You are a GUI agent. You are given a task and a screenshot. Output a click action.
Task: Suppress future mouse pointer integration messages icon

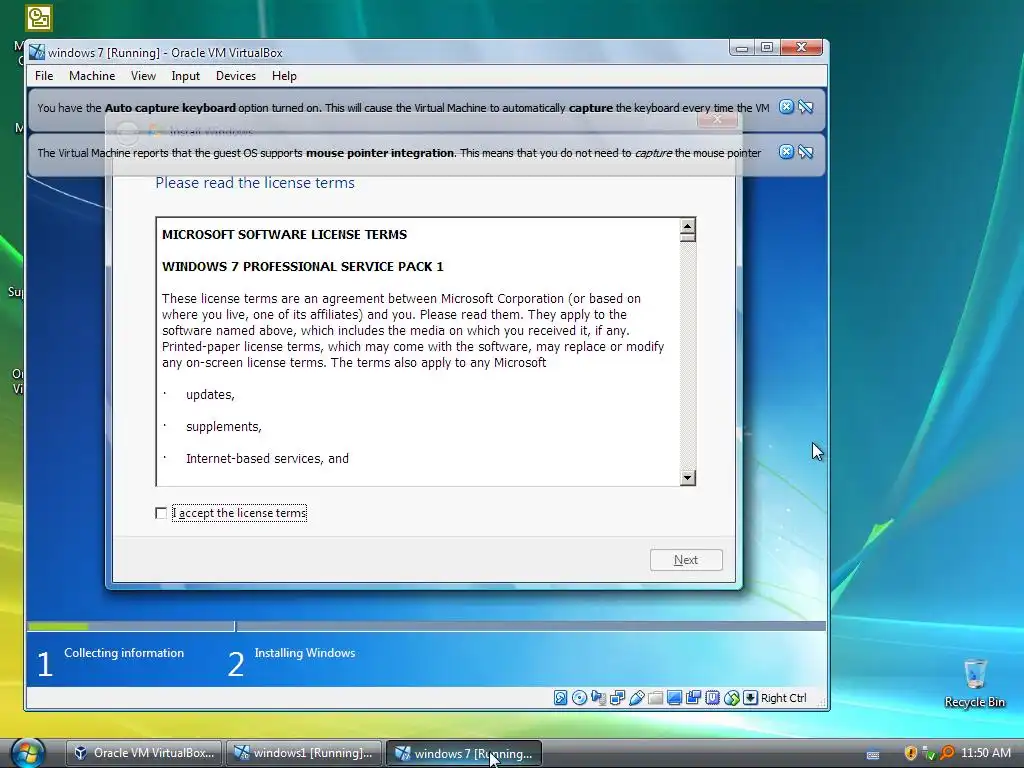(x=806, y=152)
